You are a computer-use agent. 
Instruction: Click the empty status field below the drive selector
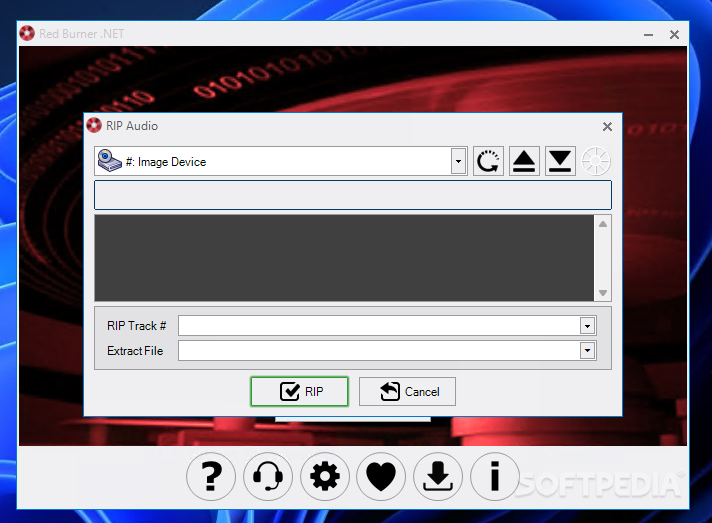tap(353, 195)
